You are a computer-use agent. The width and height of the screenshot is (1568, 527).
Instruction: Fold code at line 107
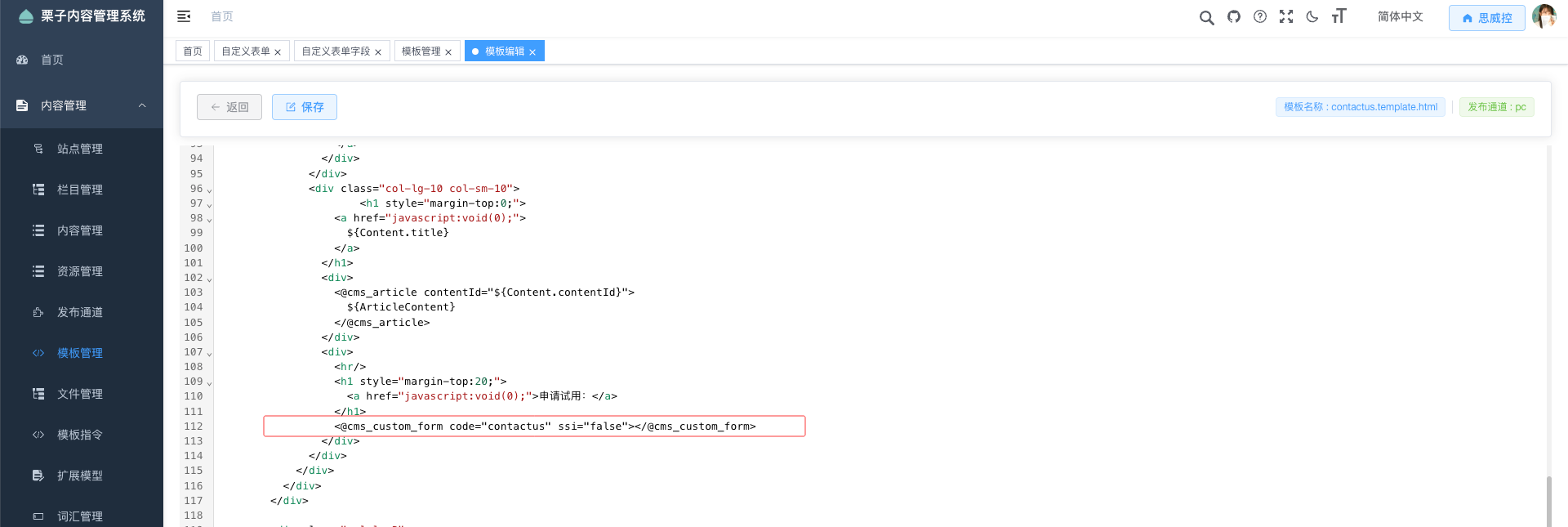(x=209, y=353)
